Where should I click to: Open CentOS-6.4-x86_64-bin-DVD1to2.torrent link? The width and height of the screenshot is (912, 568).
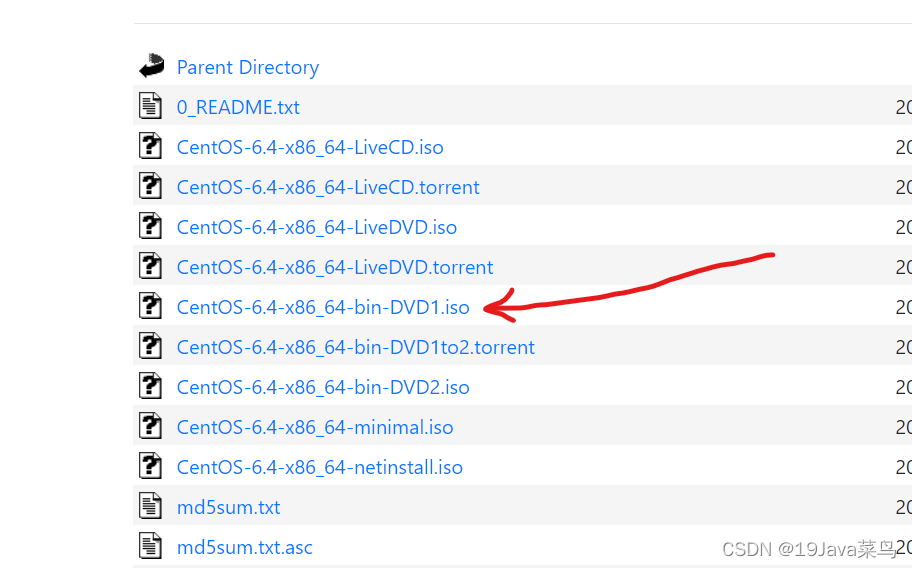pos(355,348)
